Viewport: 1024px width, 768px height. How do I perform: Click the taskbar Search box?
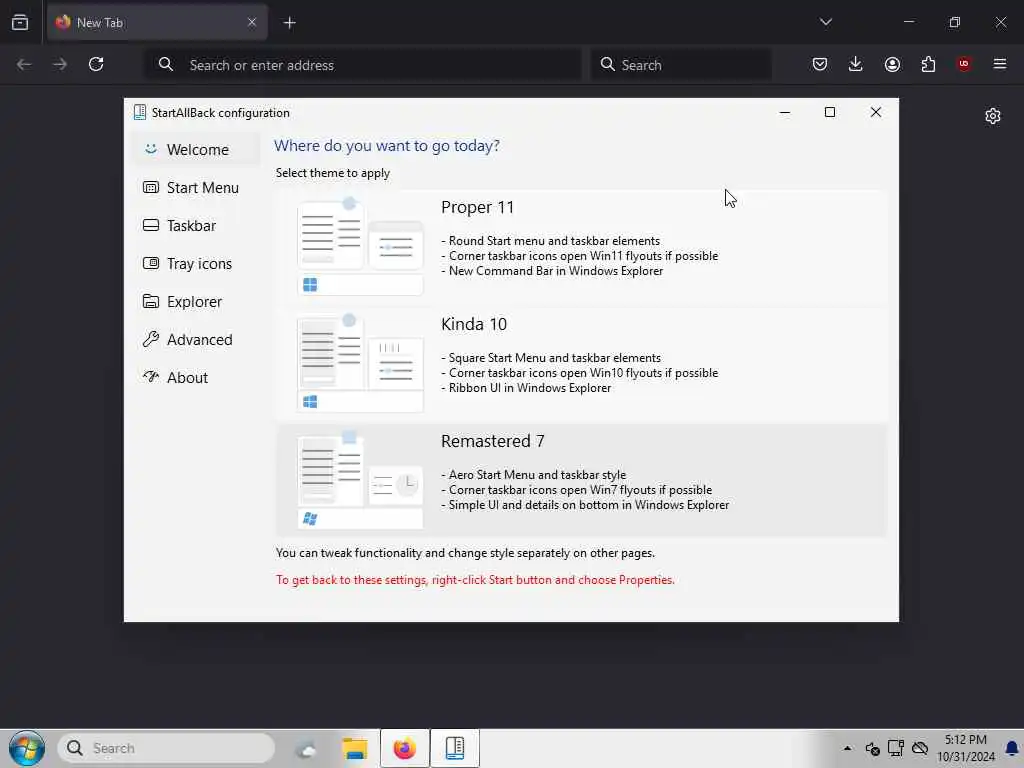pos(166,748)
